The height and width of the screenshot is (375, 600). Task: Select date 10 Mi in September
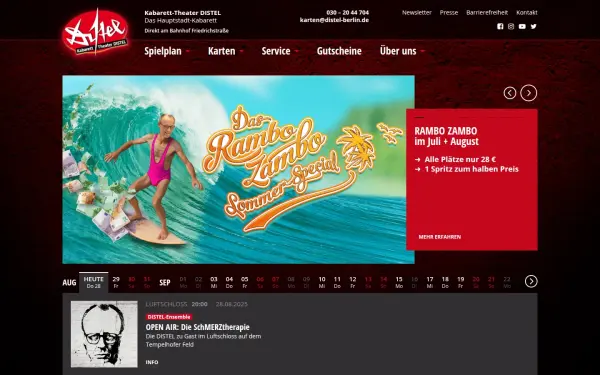(x=322, y=282)
